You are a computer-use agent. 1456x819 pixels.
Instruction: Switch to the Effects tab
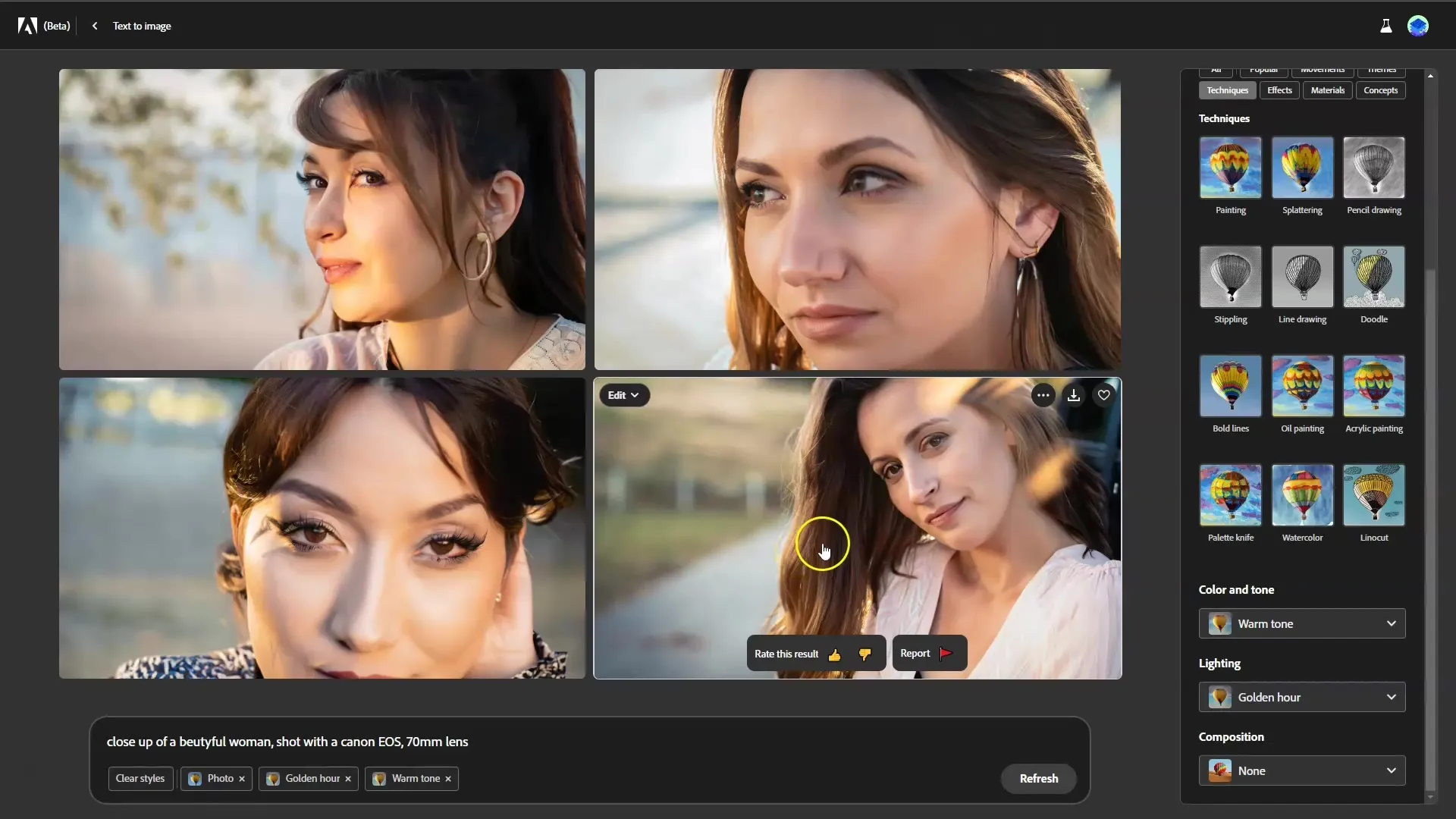coord(1279,91)
